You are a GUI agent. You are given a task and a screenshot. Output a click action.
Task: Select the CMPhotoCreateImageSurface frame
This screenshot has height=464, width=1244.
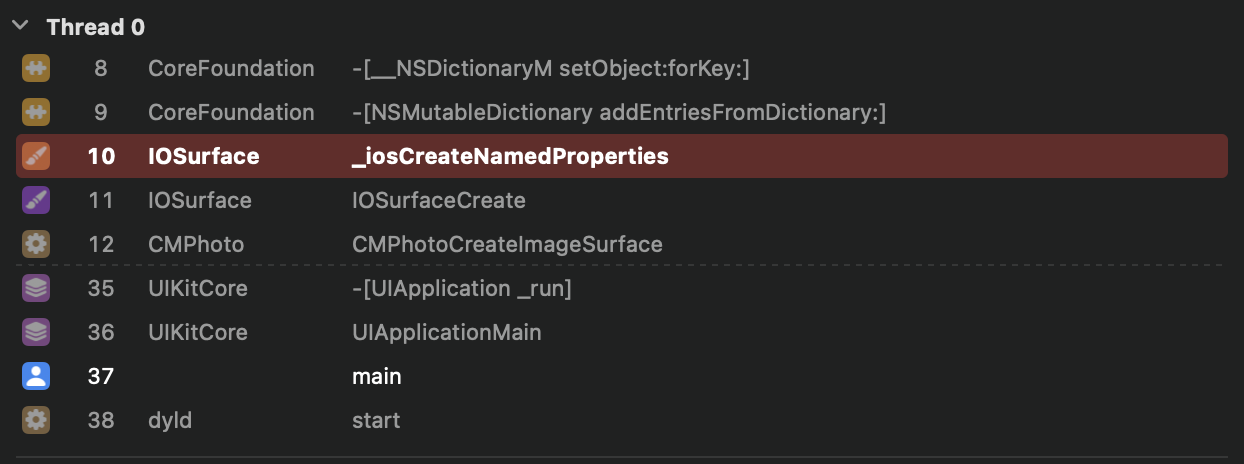coord(622,245)
